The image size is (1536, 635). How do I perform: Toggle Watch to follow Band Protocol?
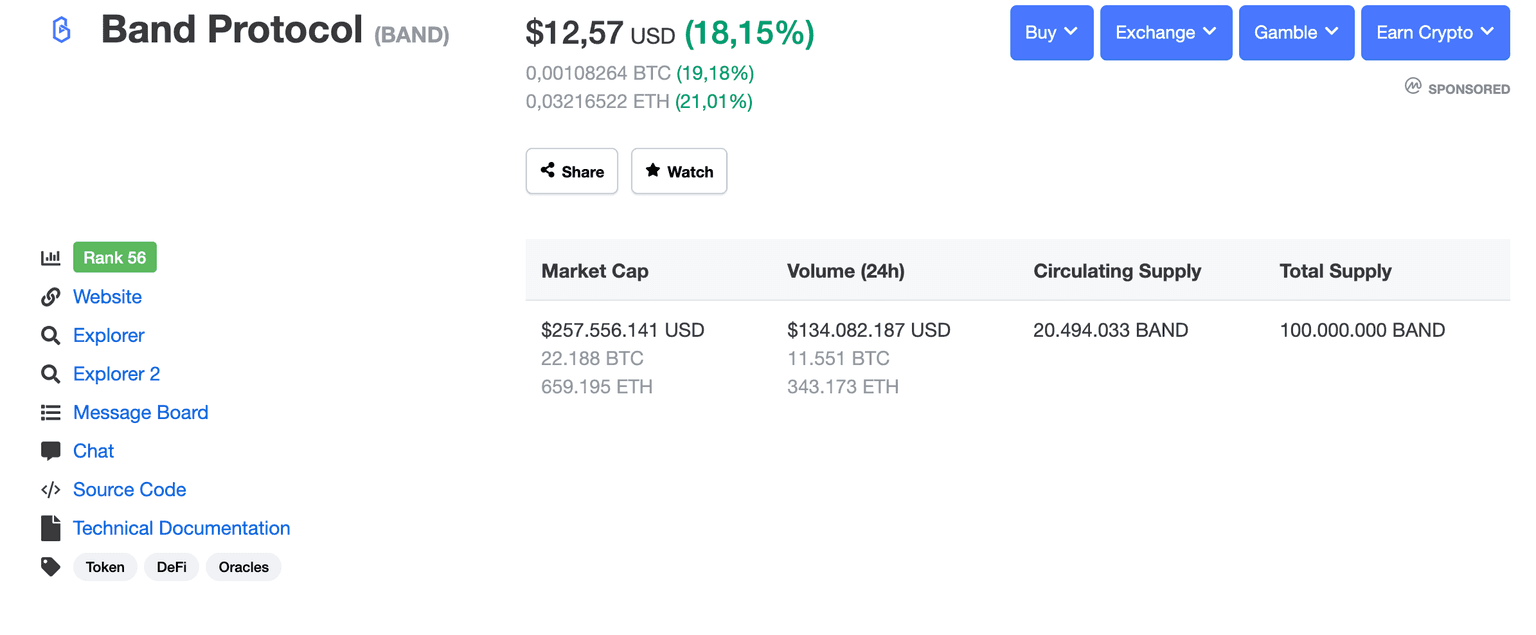(x=679, y=171)
